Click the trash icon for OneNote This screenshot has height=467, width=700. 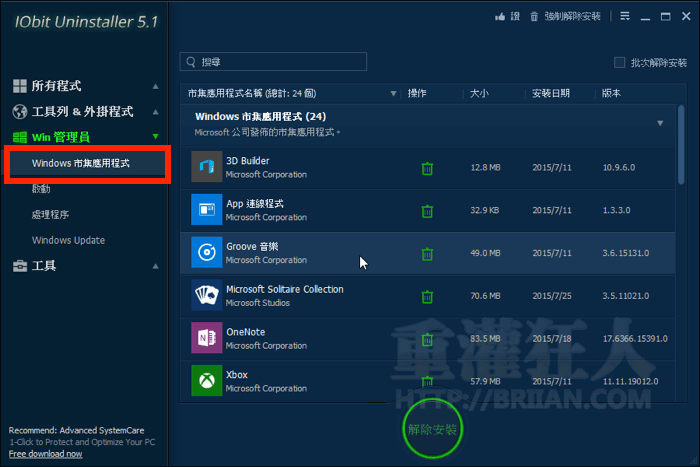[427, 339]
